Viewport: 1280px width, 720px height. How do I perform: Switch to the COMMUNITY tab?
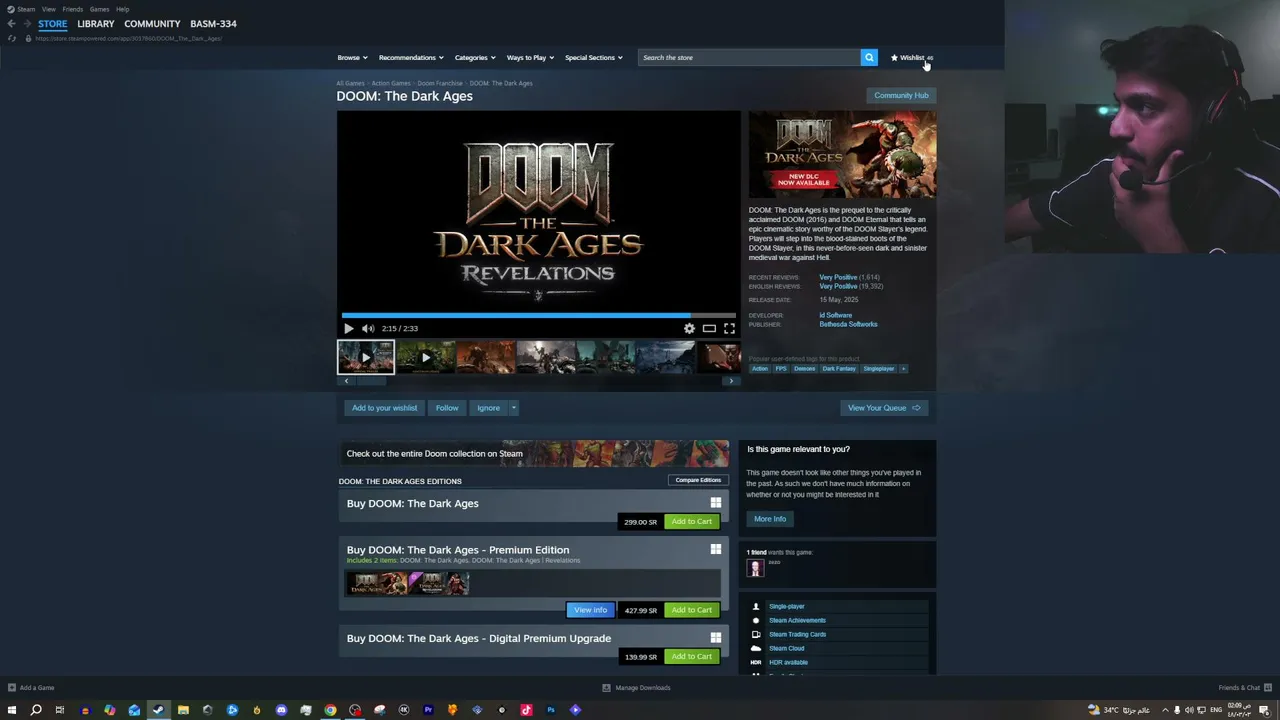[x=152, y=23]
